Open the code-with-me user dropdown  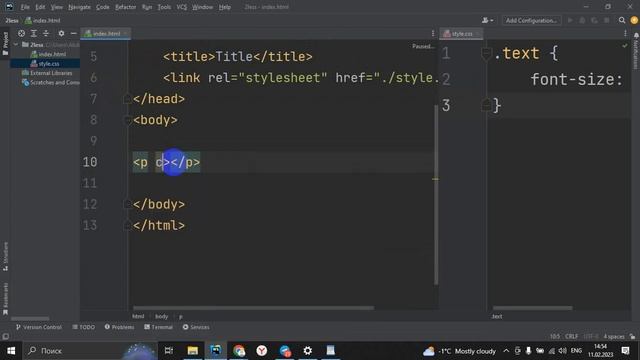(x=487, y=20)
